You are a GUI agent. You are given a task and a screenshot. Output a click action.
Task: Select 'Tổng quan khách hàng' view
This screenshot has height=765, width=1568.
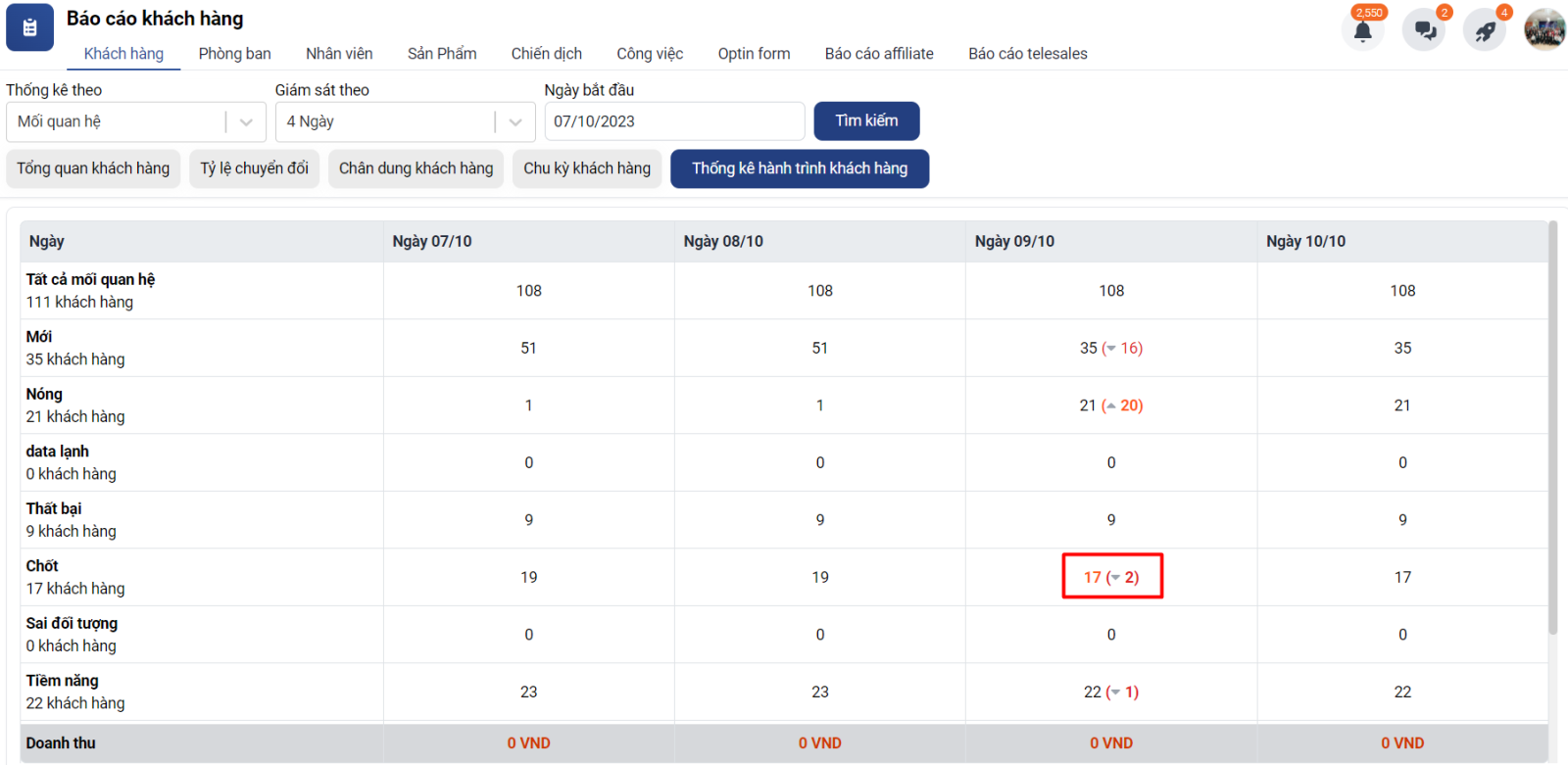[x=93, y=168]
